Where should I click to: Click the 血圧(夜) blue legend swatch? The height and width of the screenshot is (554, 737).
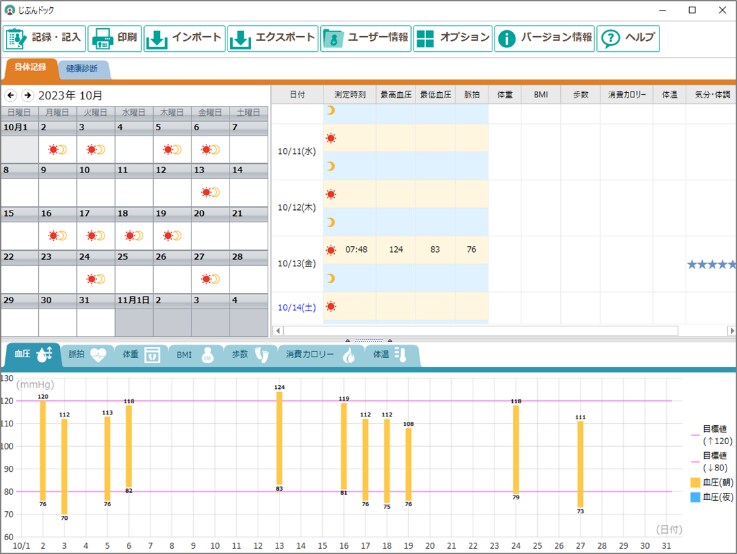pos(695,497)
